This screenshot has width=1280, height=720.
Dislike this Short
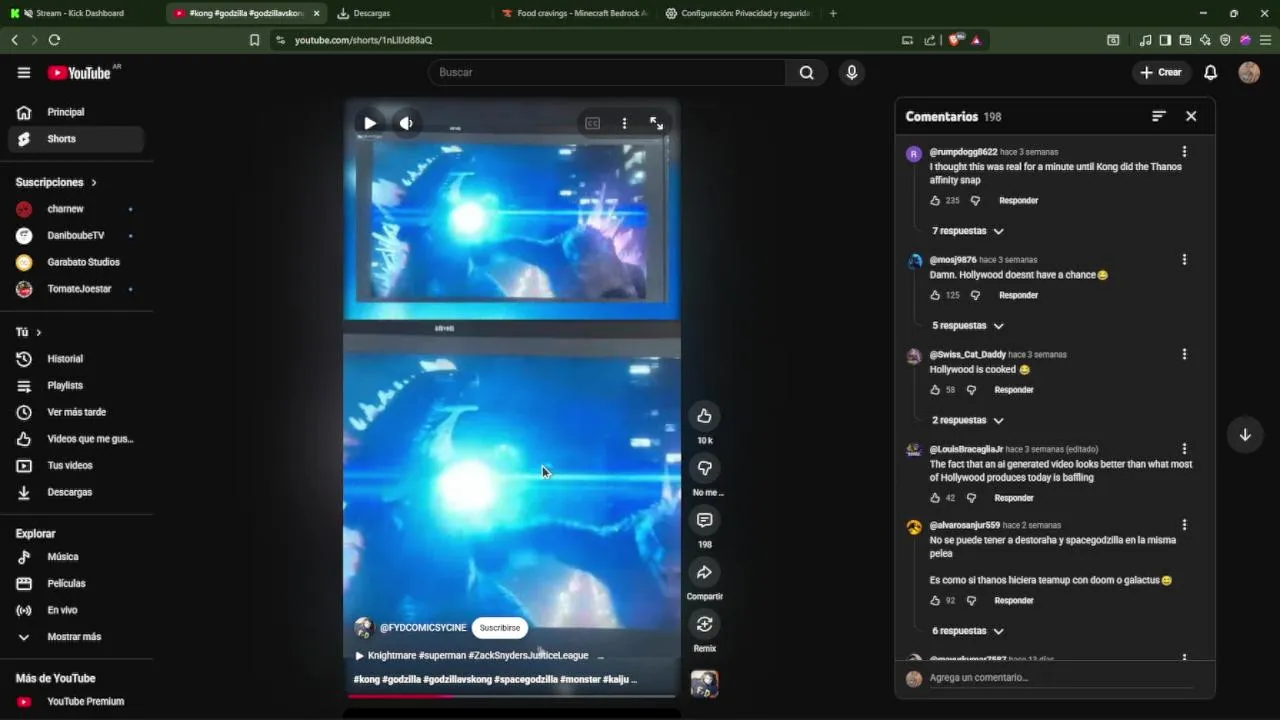pos(704,467)
